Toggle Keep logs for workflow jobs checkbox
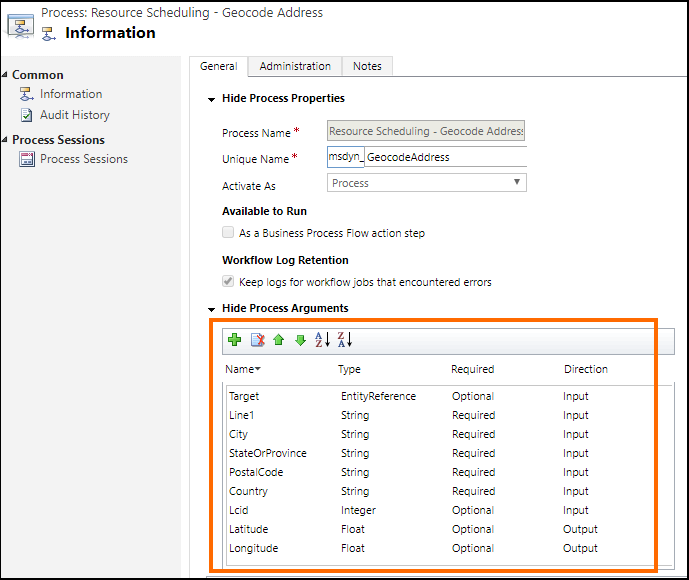 [x=228, y=281]
